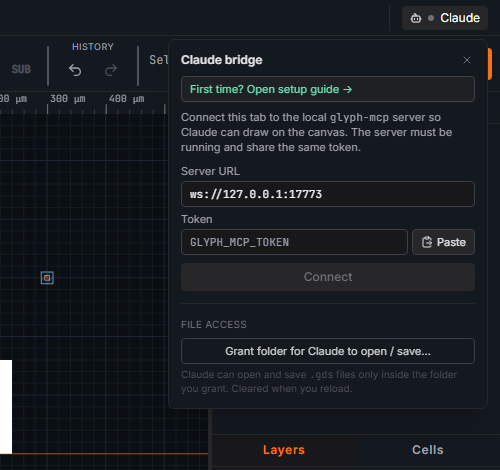This screenshot has height=470, width=500.
Task: Open the Claude bridge button in top bar
Action: (x=445, y=18)
